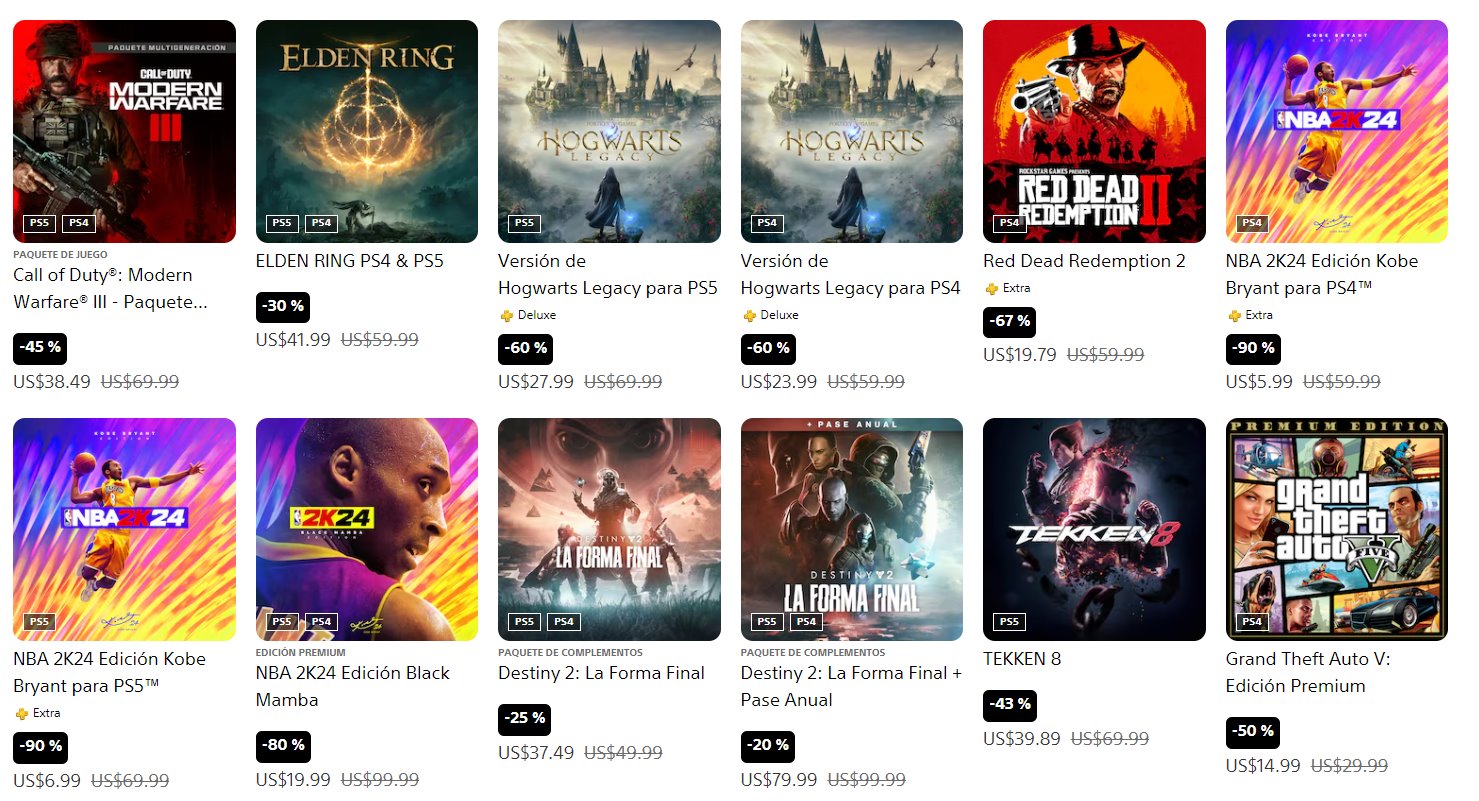The image size is (1479, 801).
Task: Select the Destiny 2 La Forma Final + Pase Anual artwork
Action: click(x=851, y=528)
